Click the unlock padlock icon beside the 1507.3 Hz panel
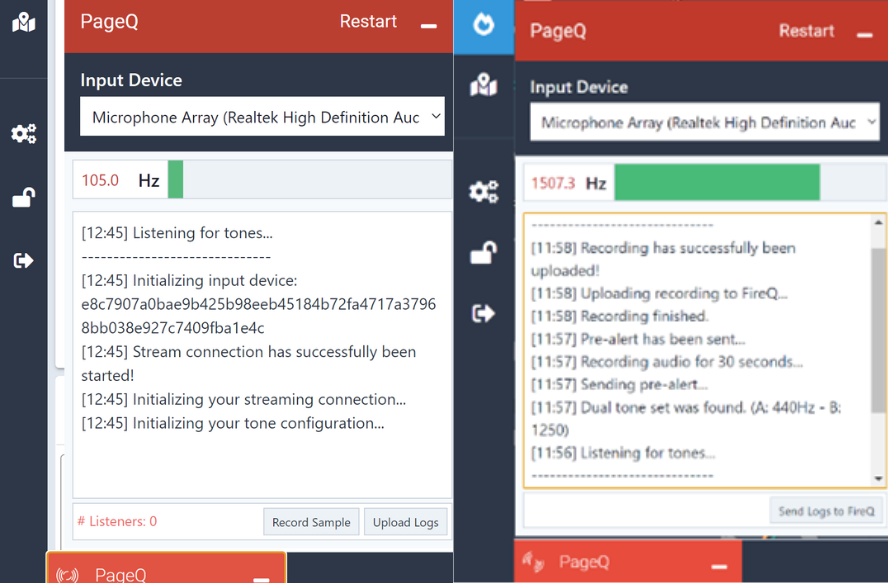888x586 pixels. pyautogui.click(x=484, y=253)
